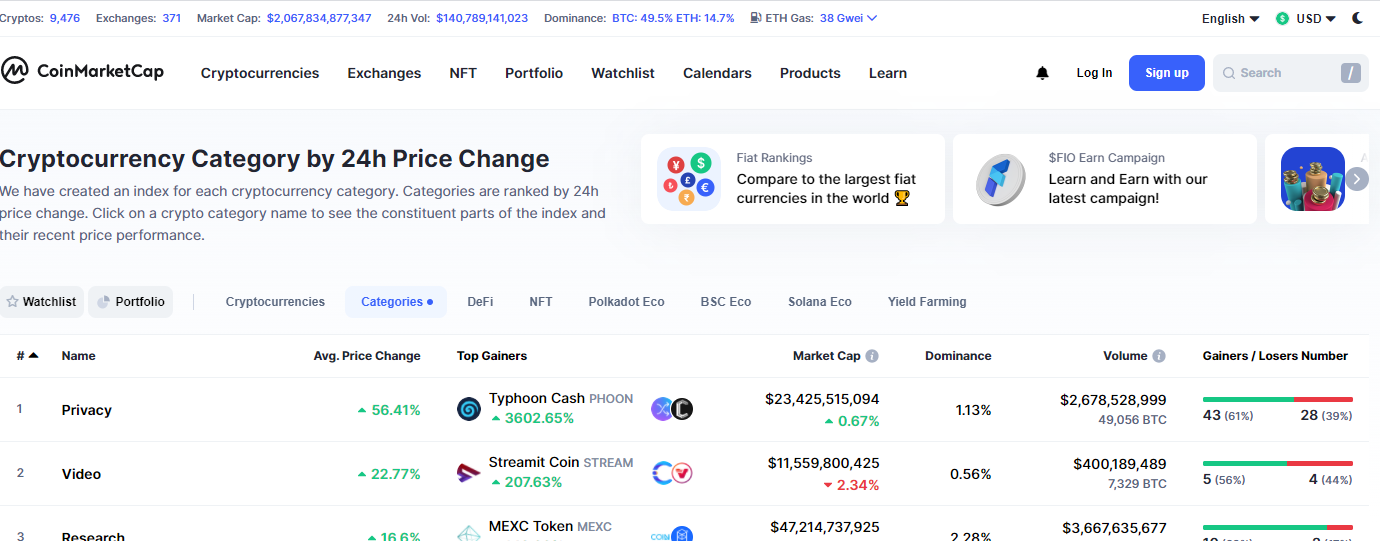This screenshot has width=1380, height=541.
Task: Open the $FIO Earn Campaign card
Action: pos(1105,179)
